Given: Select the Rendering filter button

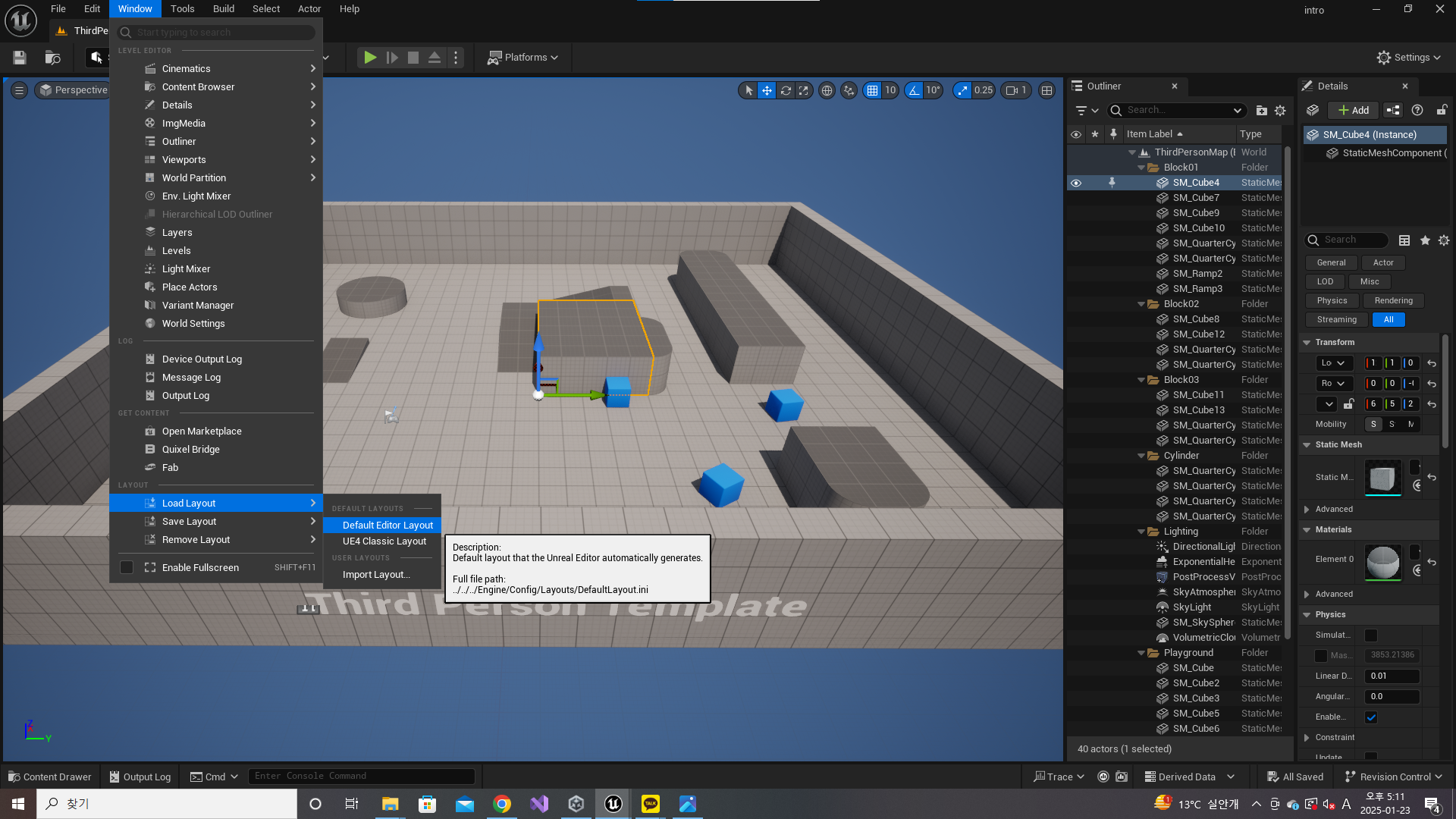Looking at the screenshot, I should [1394, 300].
